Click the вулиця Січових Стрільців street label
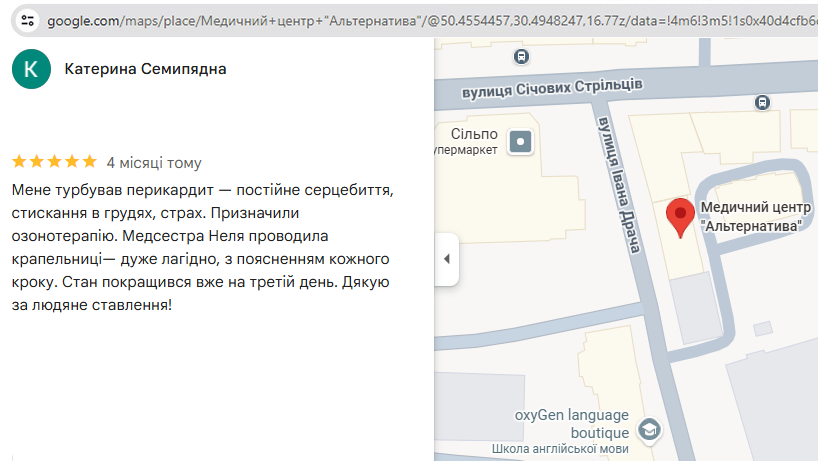Viewport: 818px width, 461px height. (551, 89)
